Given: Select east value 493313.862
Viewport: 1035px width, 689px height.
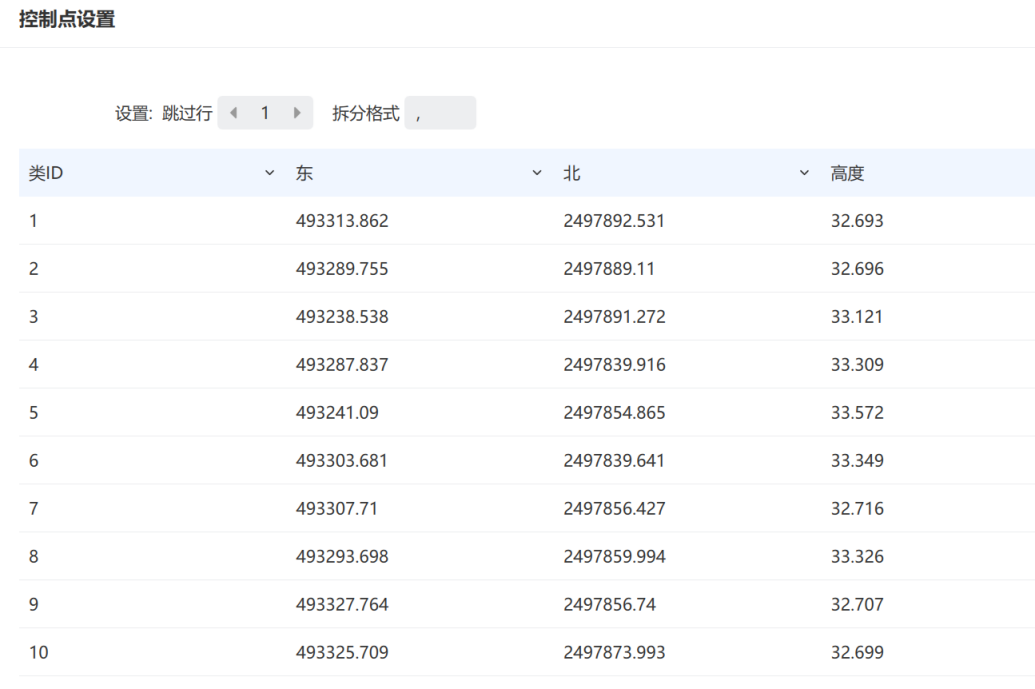Looking at the screenshot, I should tap(342, 221).
